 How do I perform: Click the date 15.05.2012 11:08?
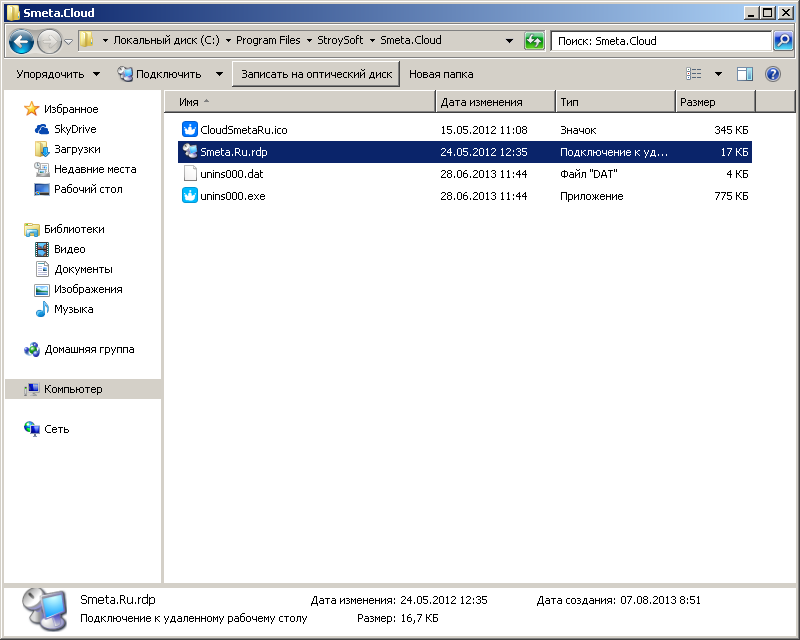[x=484, y=130]
